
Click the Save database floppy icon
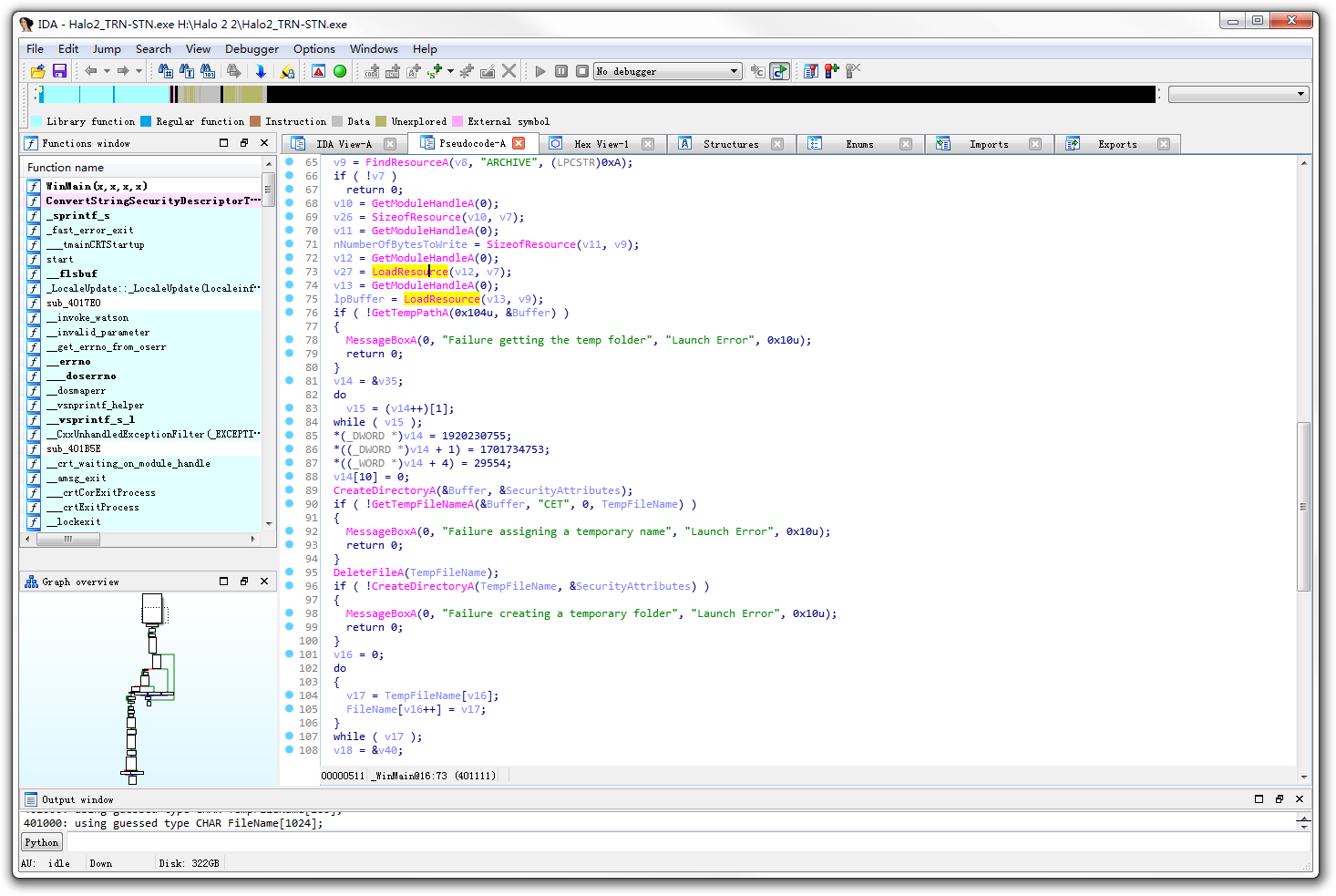point(59,71)
